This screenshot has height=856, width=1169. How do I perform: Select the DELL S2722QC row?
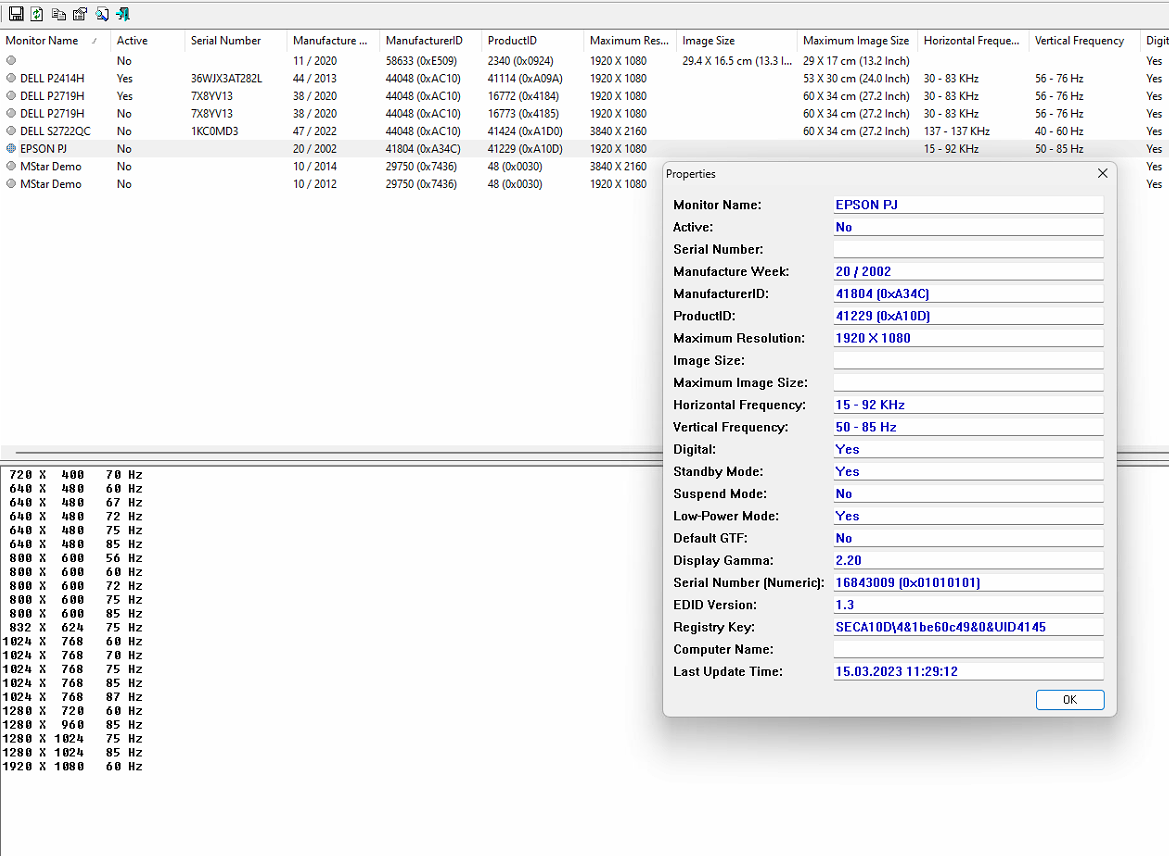coord(584,131)
